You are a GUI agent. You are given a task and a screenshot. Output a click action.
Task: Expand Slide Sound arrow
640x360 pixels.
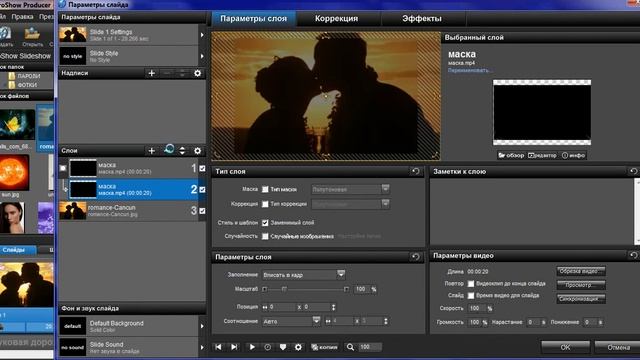point(202,347)
